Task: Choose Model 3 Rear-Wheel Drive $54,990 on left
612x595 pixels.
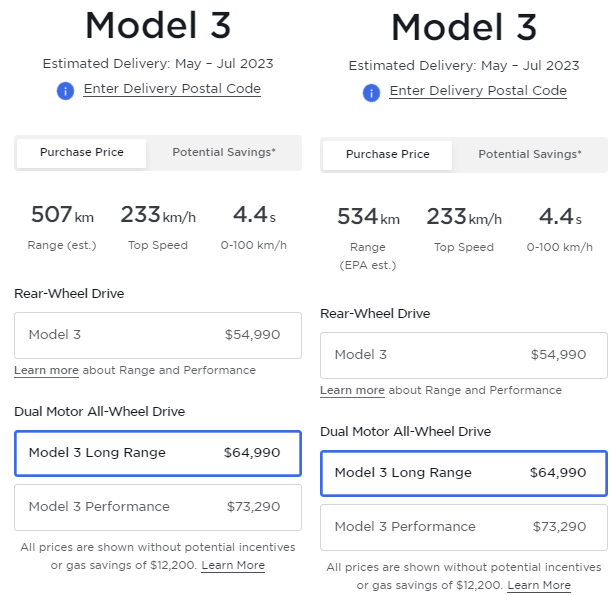Action: (158, 335)
